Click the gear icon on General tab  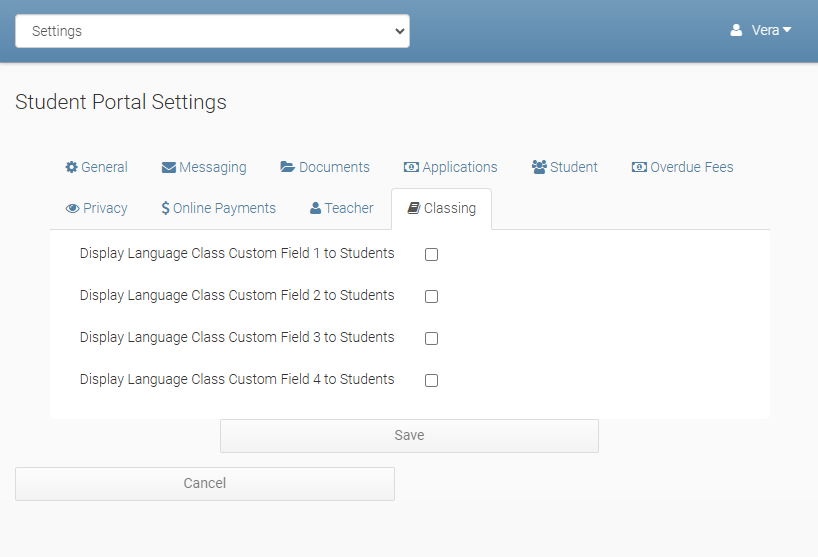(71, 167)
